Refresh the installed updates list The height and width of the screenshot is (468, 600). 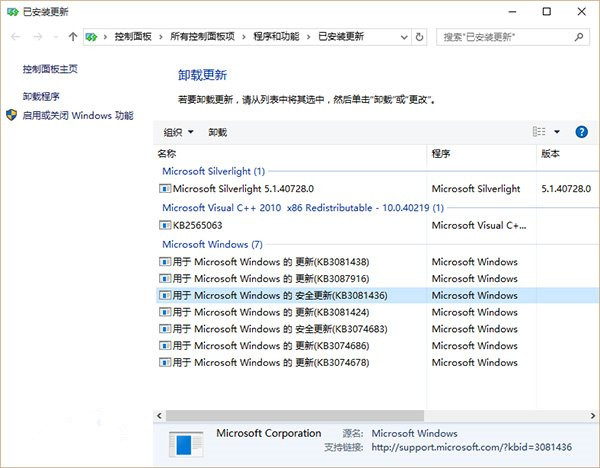419,37
